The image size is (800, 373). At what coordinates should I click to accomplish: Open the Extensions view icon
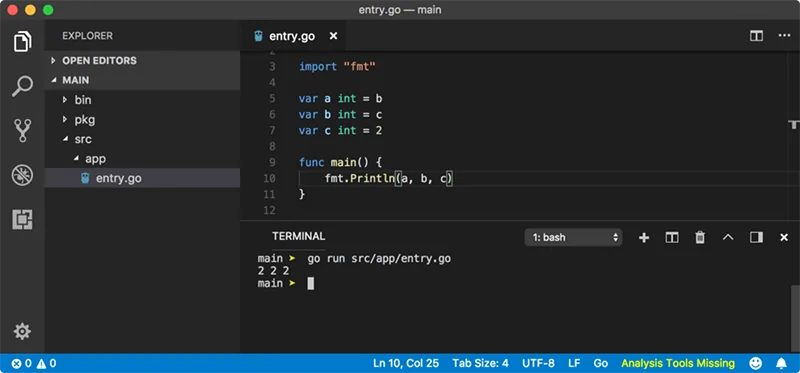(22, 219)
